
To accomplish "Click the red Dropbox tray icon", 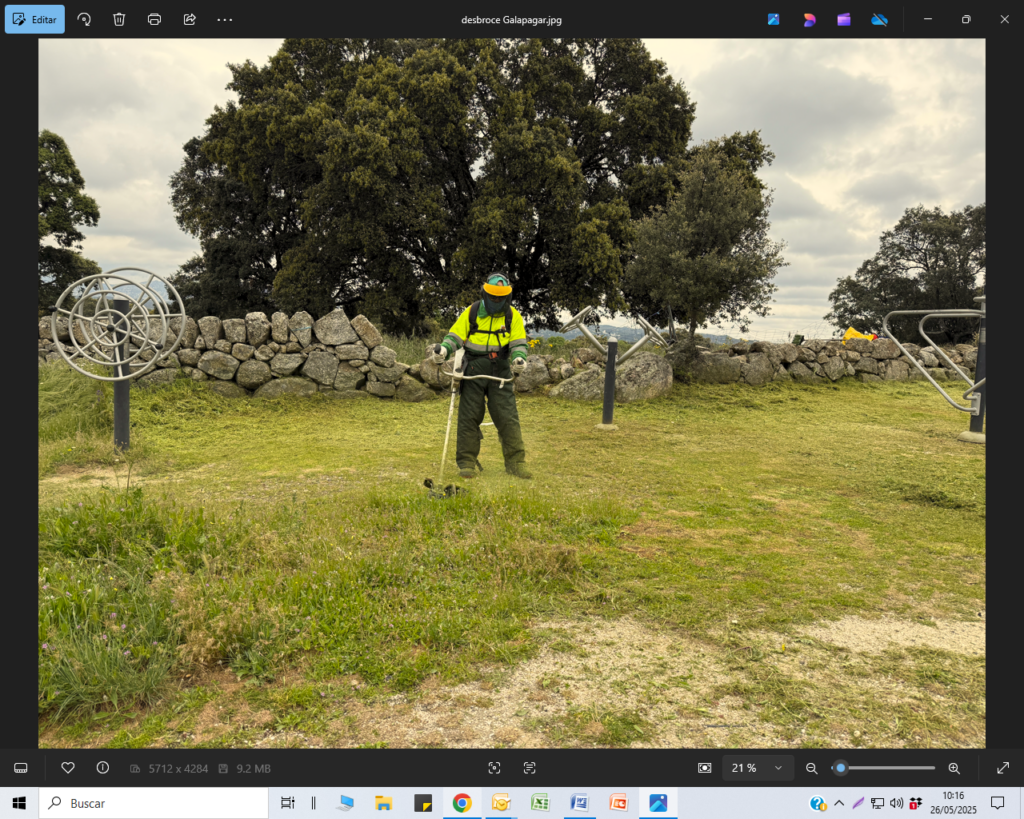I will (x=916, y=803).
